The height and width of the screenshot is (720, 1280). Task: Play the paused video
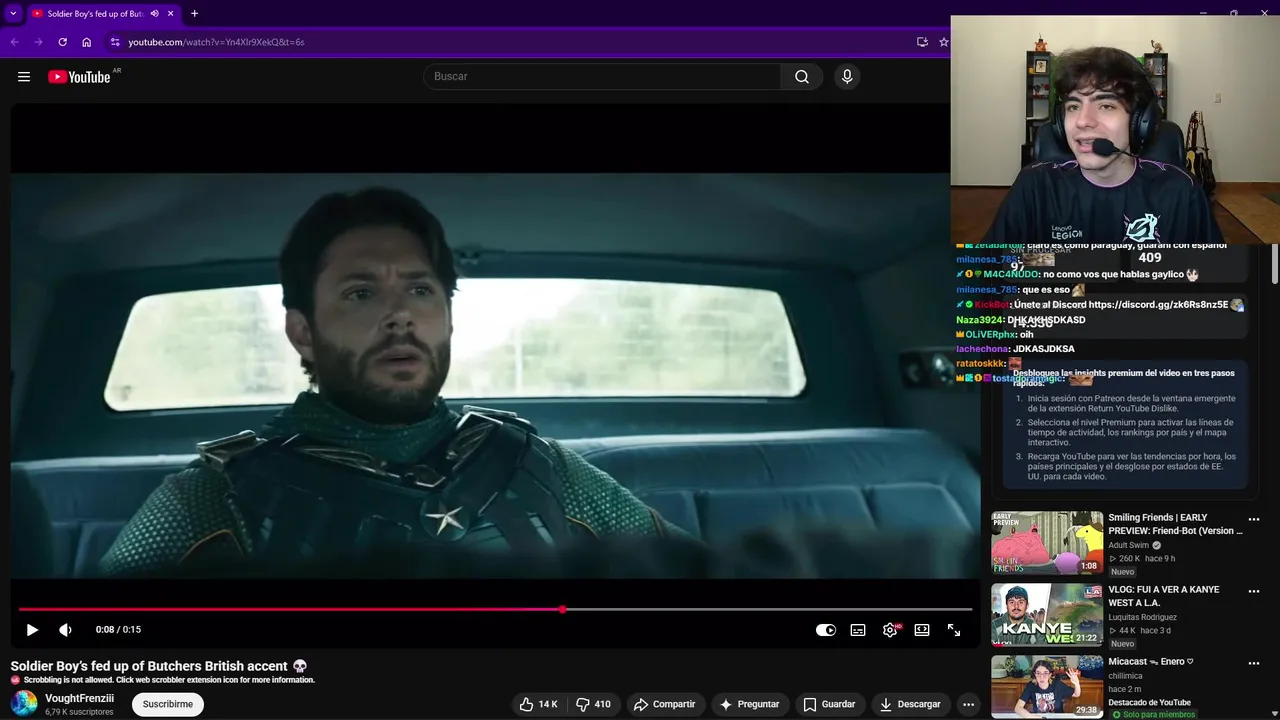click(32, 630)
